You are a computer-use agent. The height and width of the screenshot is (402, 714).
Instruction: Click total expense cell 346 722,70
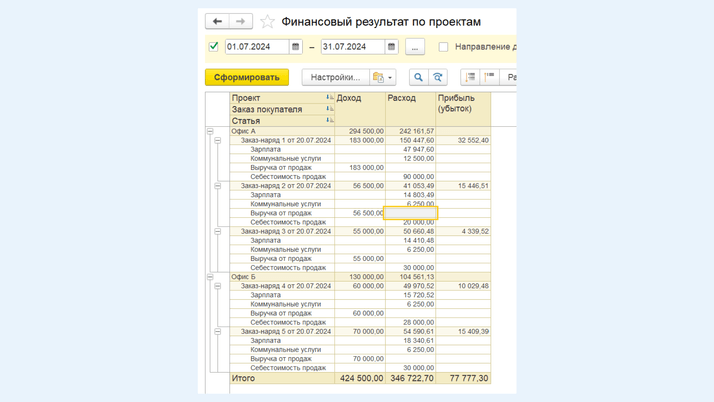[x=412, y=378]
